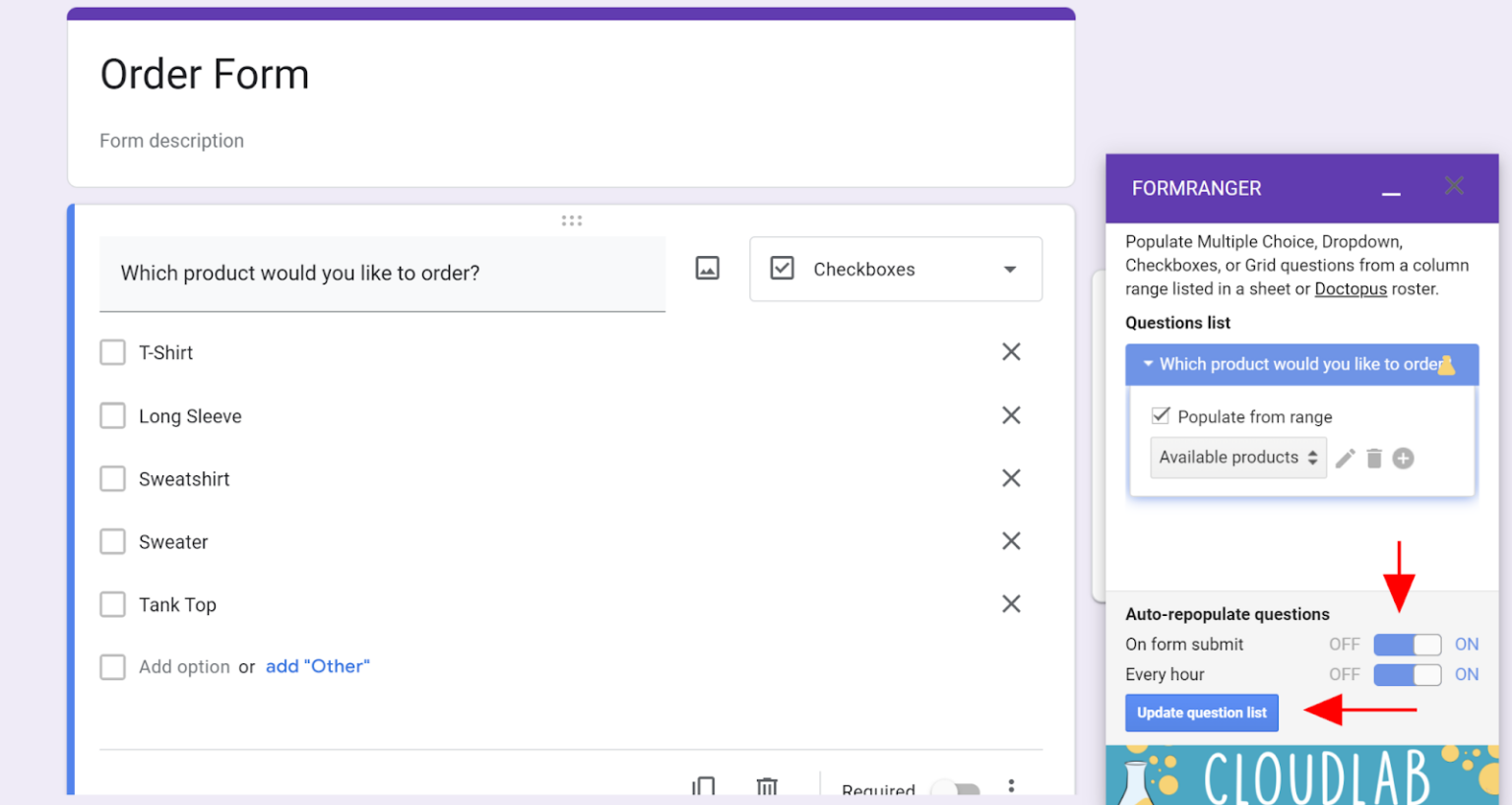Click the 'Update question list' button
1512x805 pixels.
(x=1202, y=712)
